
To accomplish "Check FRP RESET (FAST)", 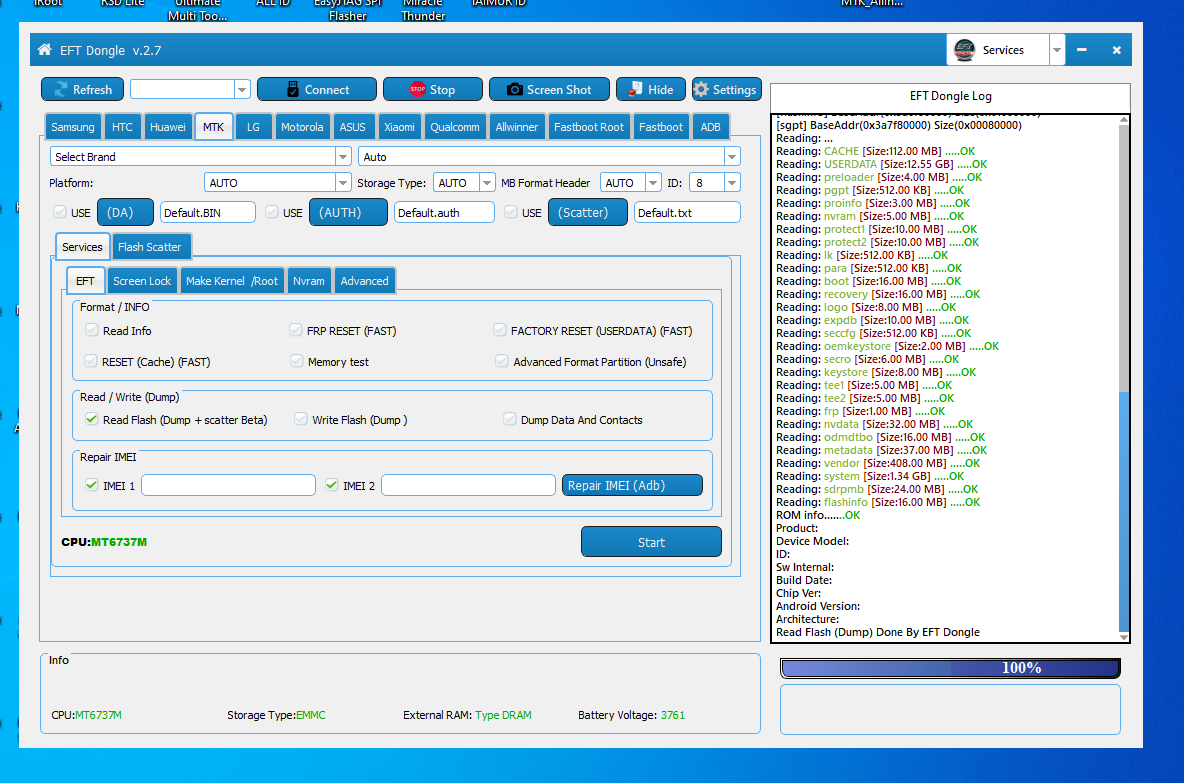I will [x=296, y=330].
